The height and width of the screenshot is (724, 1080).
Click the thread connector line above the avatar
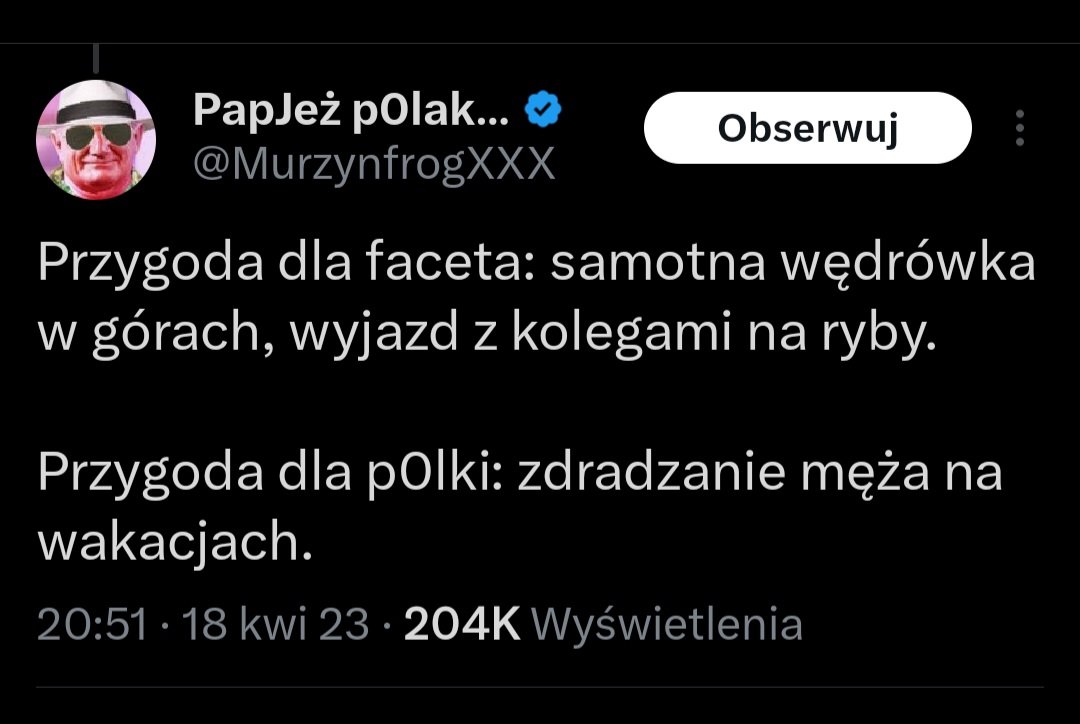(97, 58)
